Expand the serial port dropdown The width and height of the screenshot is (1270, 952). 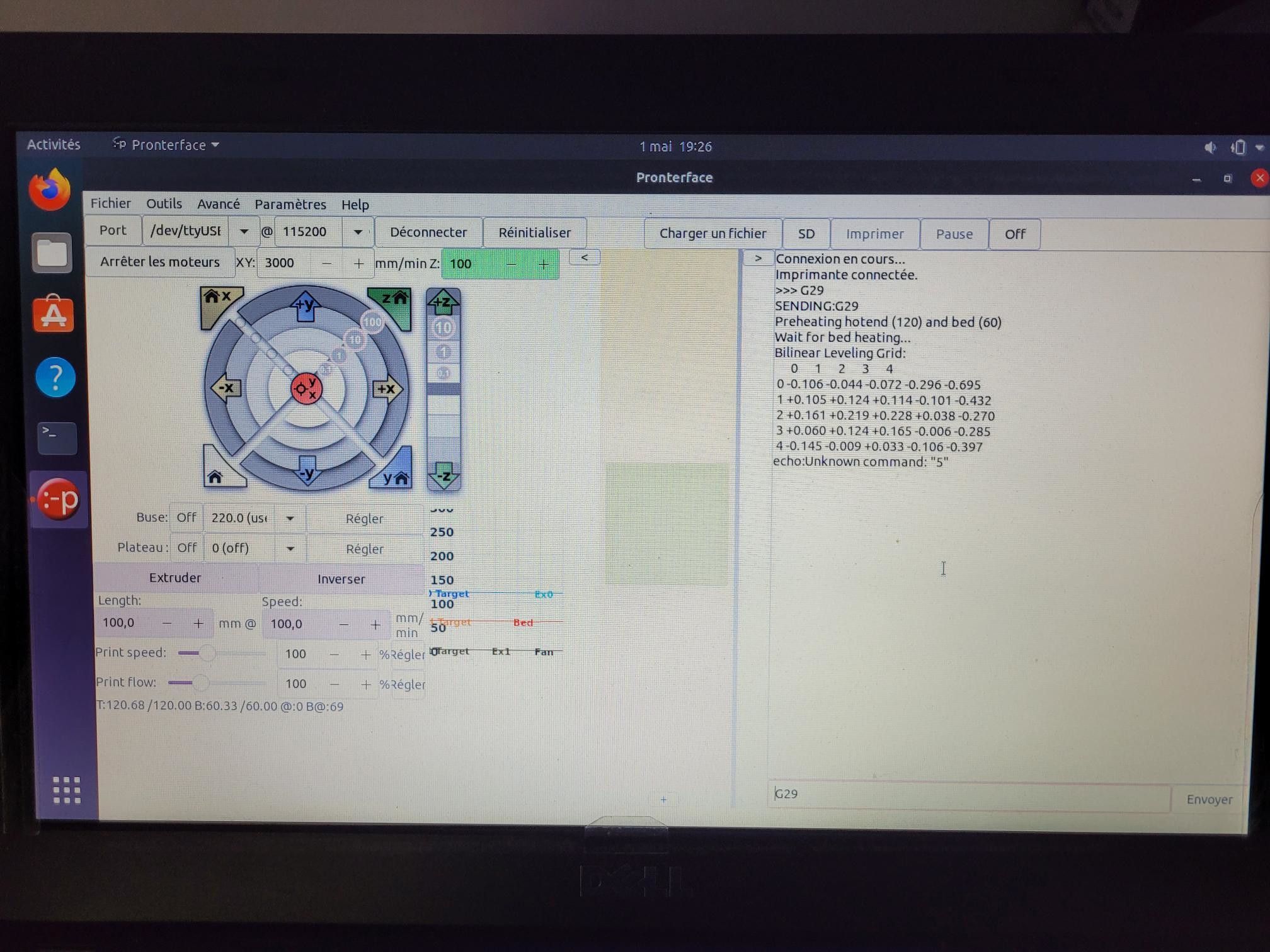[x=244, y=232]
